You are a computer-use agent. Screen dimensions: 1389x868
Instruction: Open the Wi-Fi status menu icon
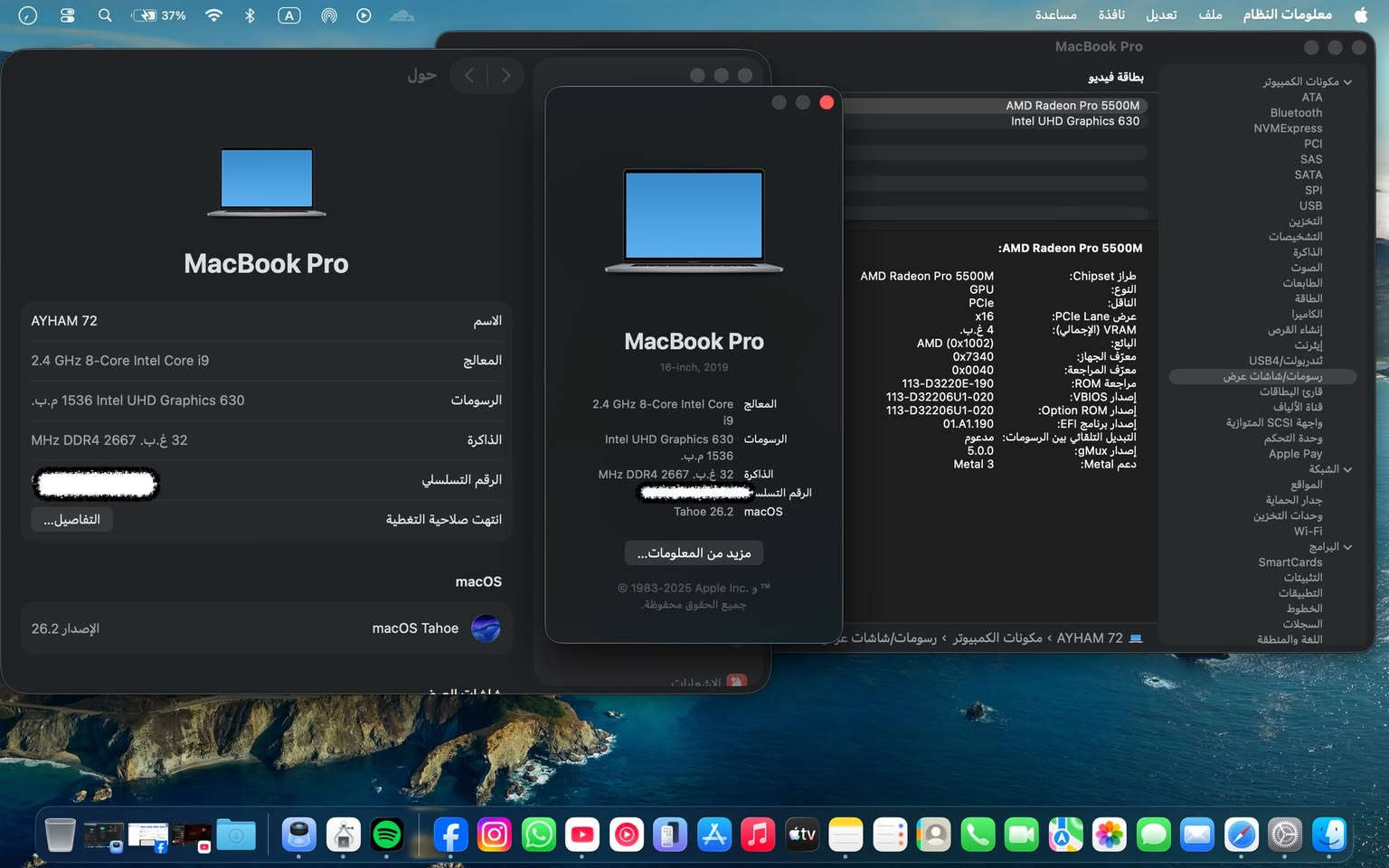(213, 15)
